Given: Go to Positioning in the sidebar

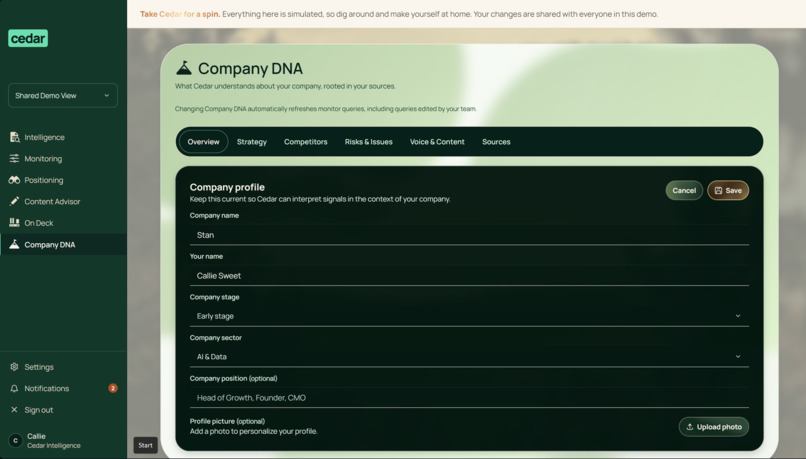Looking at the screenshot, I should tap(44, 180).
